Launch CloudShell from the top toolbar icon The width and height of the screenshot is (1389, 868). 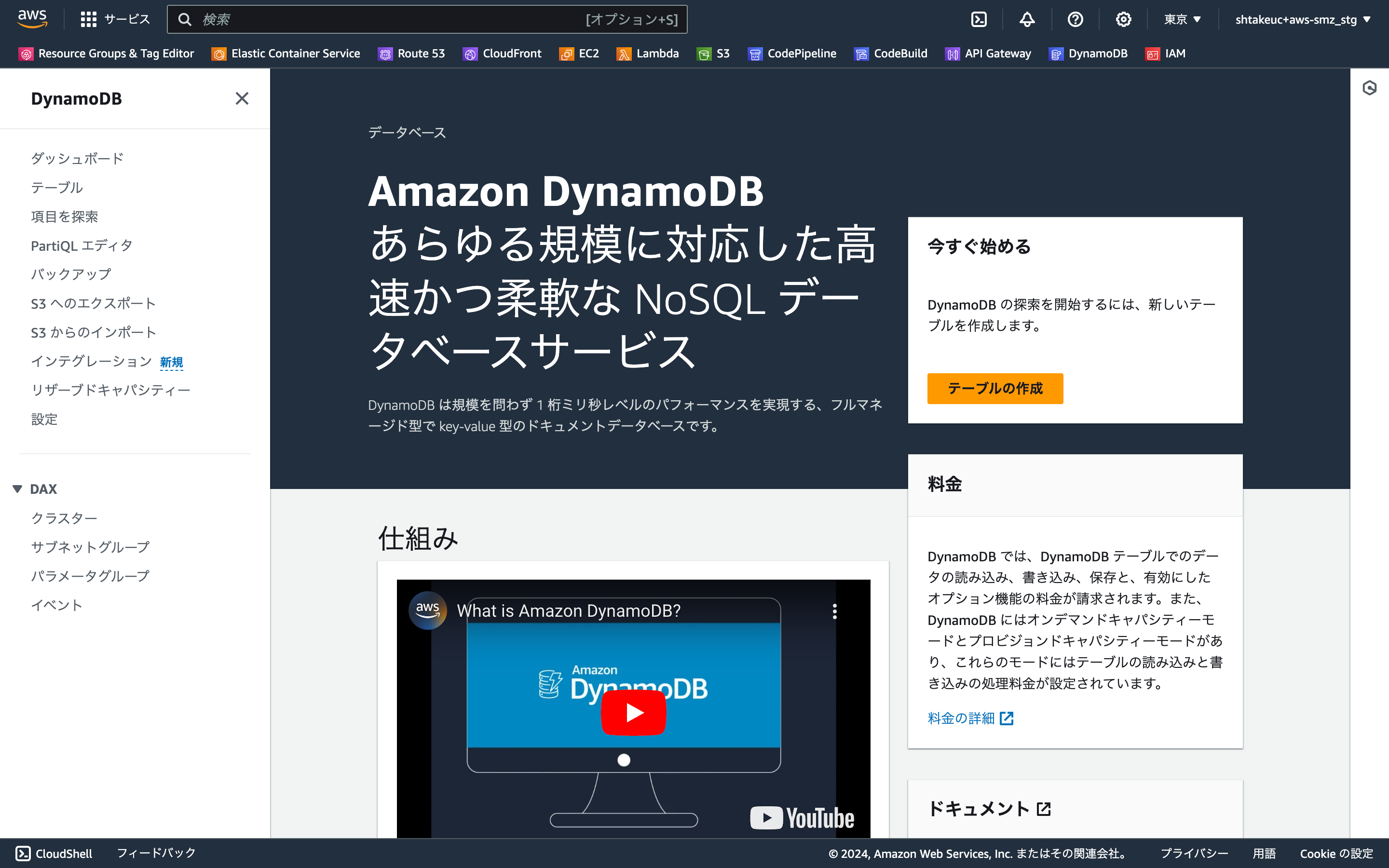click(x=979, y=19)
